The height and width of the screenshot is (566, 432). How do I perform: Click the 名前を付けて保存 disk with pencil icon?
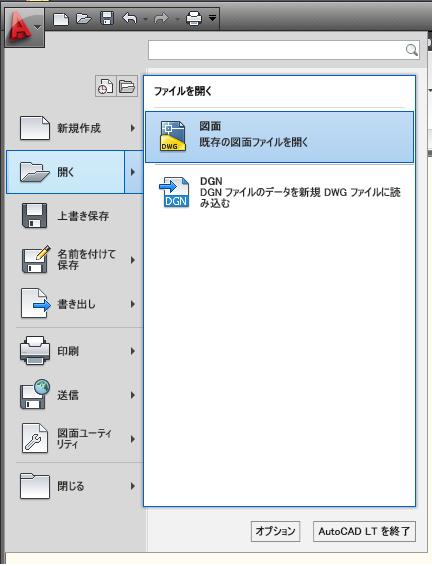tap(35, 259)
